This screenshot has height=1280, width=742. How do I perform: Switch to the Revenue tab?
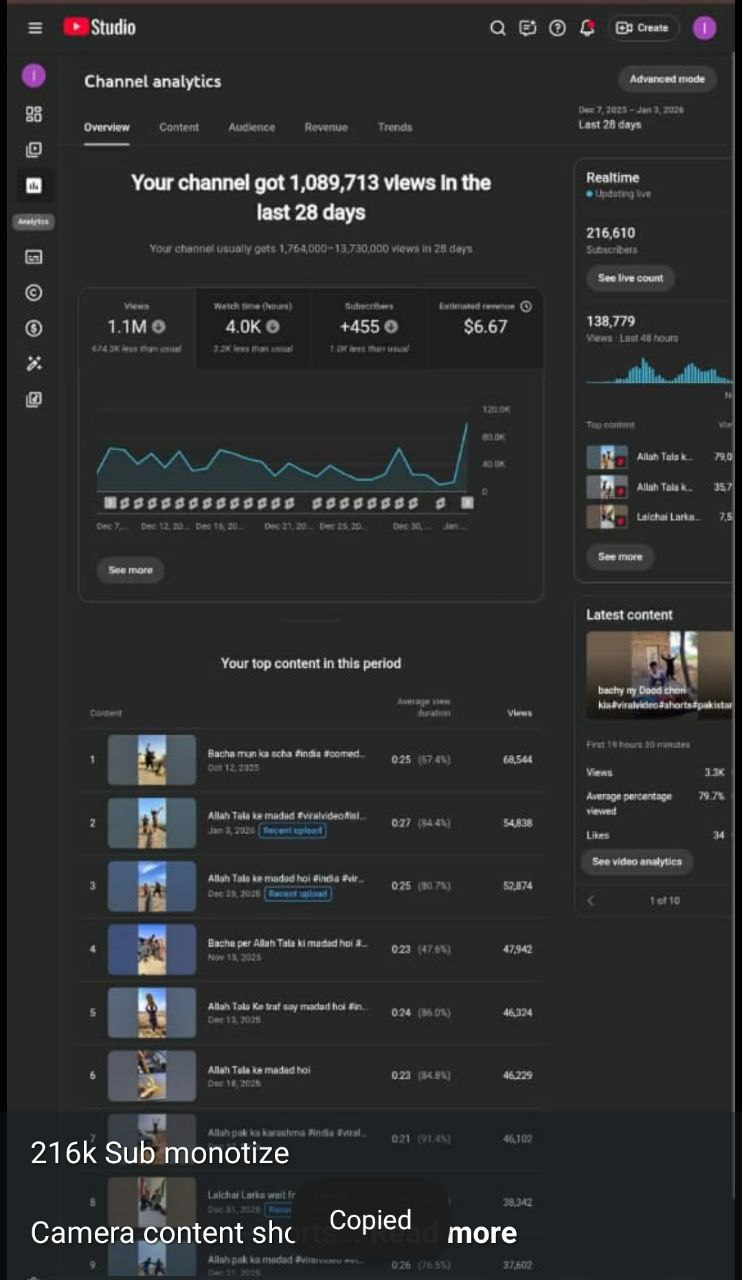[x=326, y=127]
